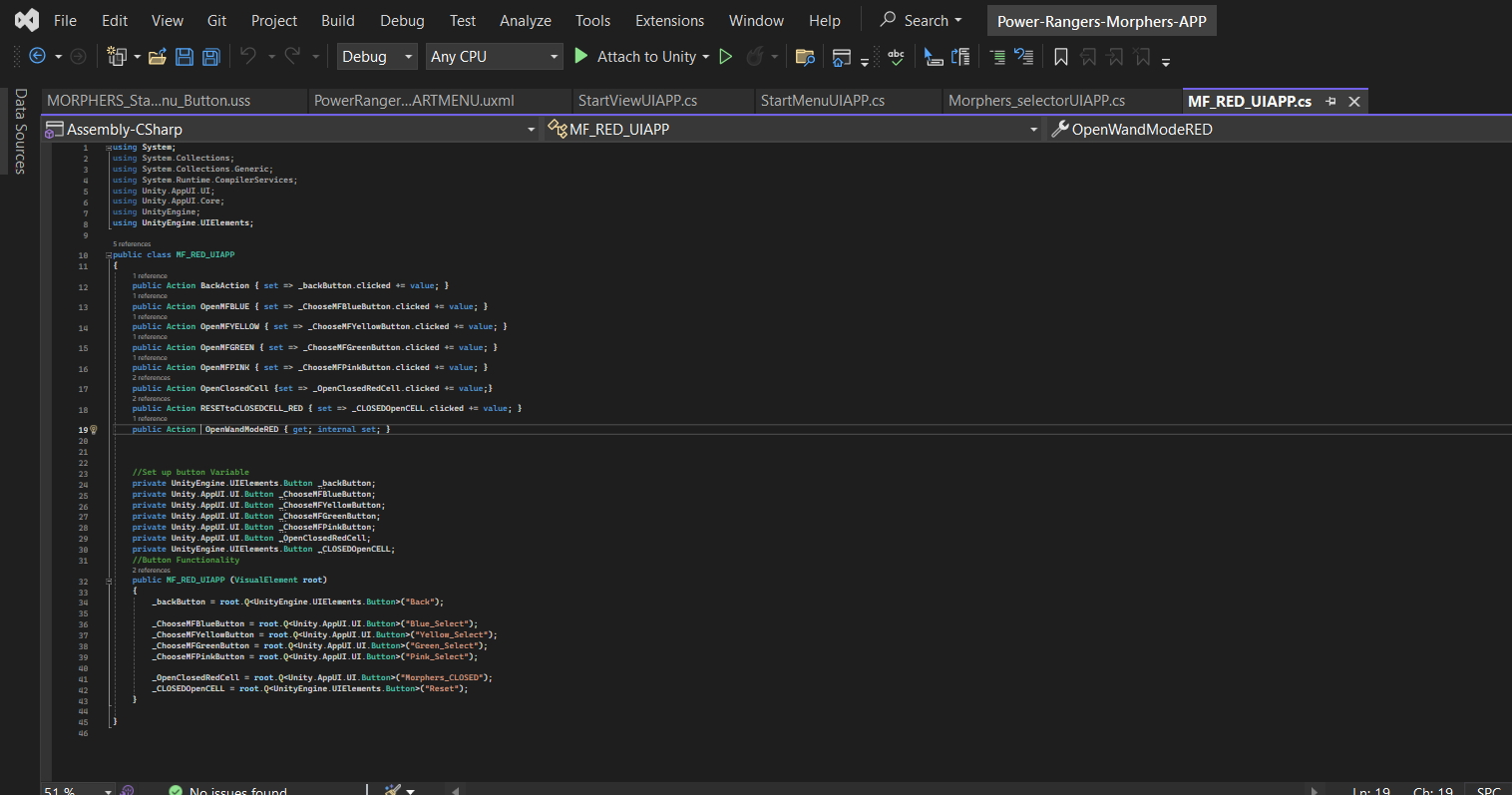Clear all bookmarks icon

(x=1142, y=57)
